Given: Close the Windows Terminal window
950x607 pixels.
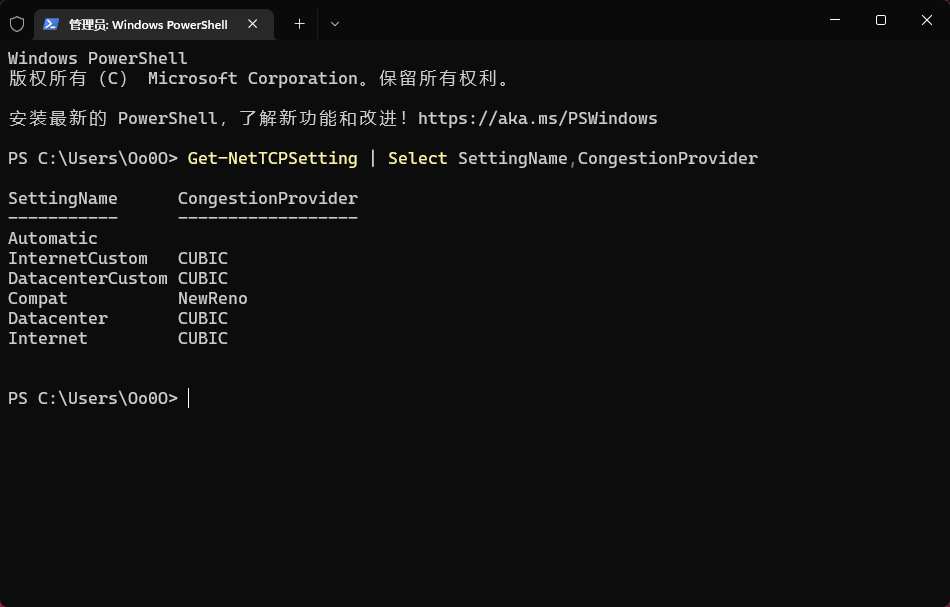Looking at the screenshot, I should coord(927,20).
